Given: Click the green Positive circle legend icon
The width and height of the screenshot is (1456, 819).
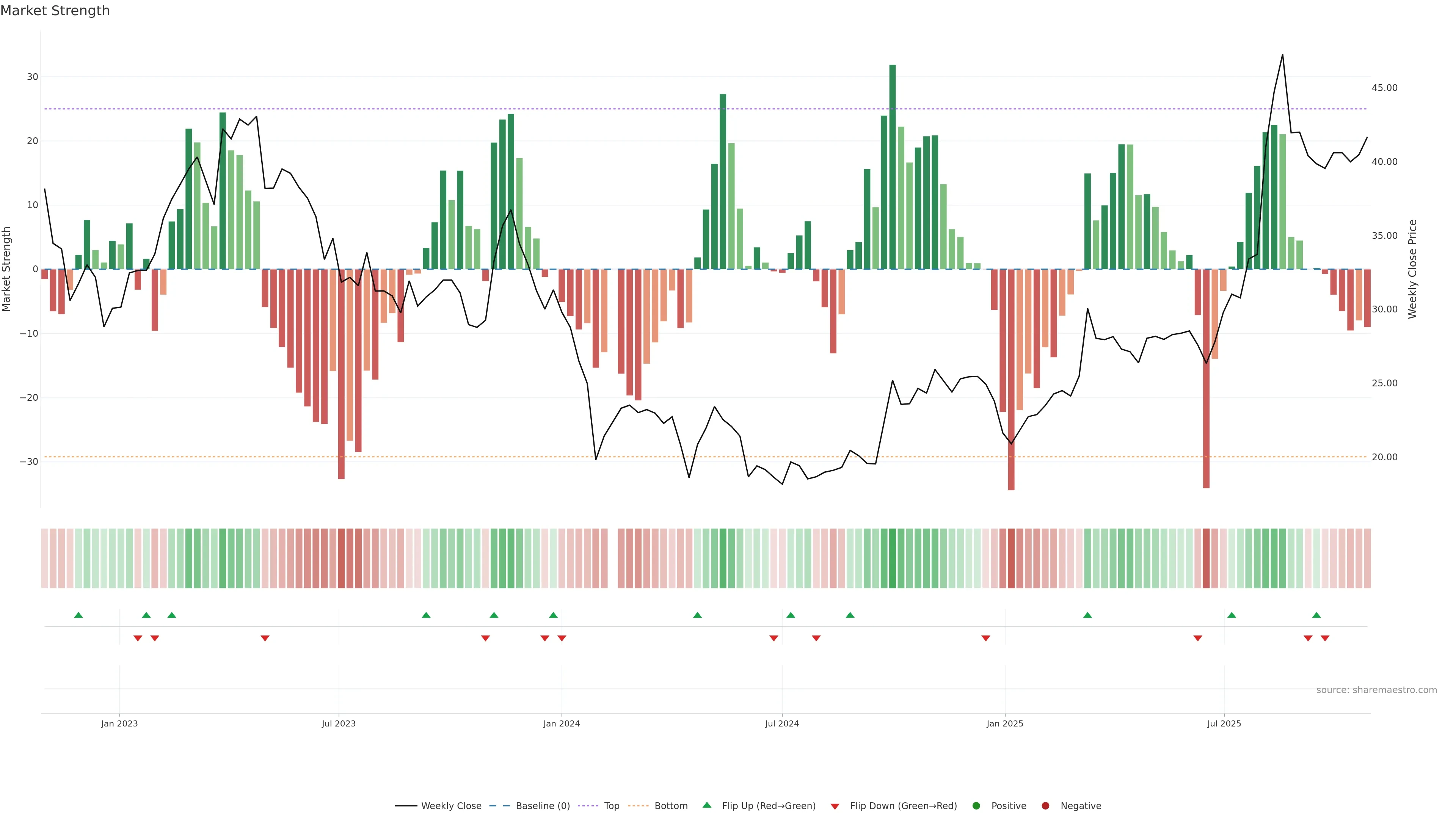Looking at the screenshot, I should click(976, 806).
